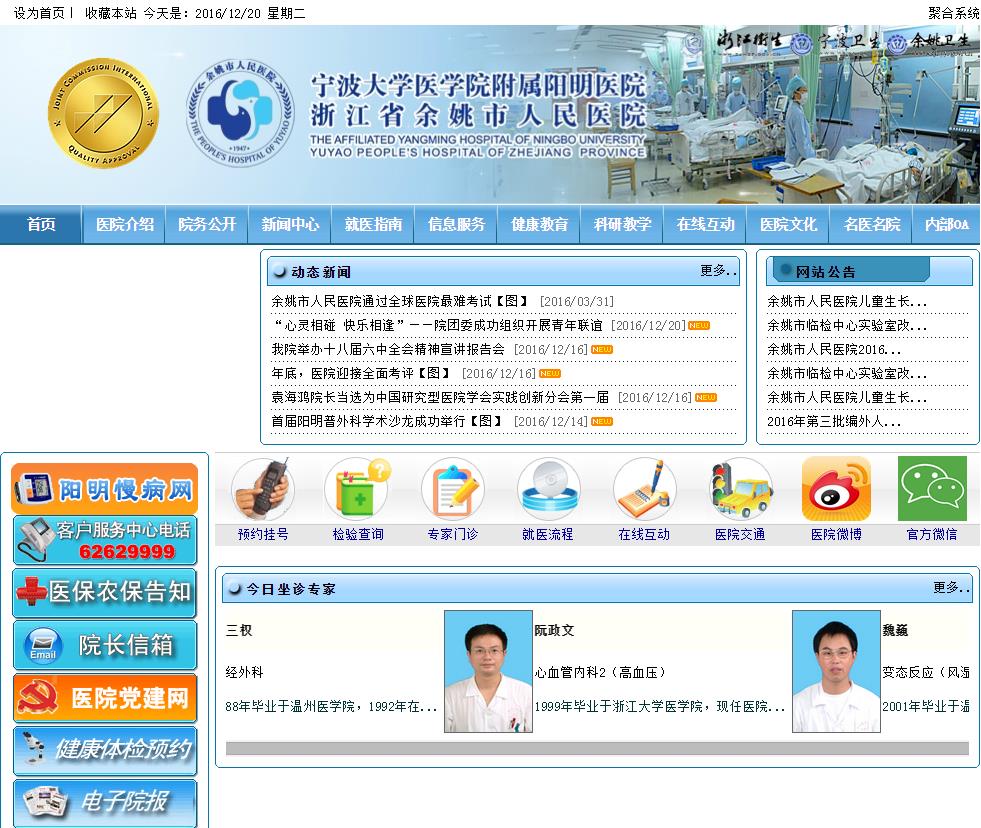Screen dimensions: 981x828
Task: Open news 袁海鸿院长当选为中国研究型医院学会
Action: pyautogui.click(x=440, y=397)
